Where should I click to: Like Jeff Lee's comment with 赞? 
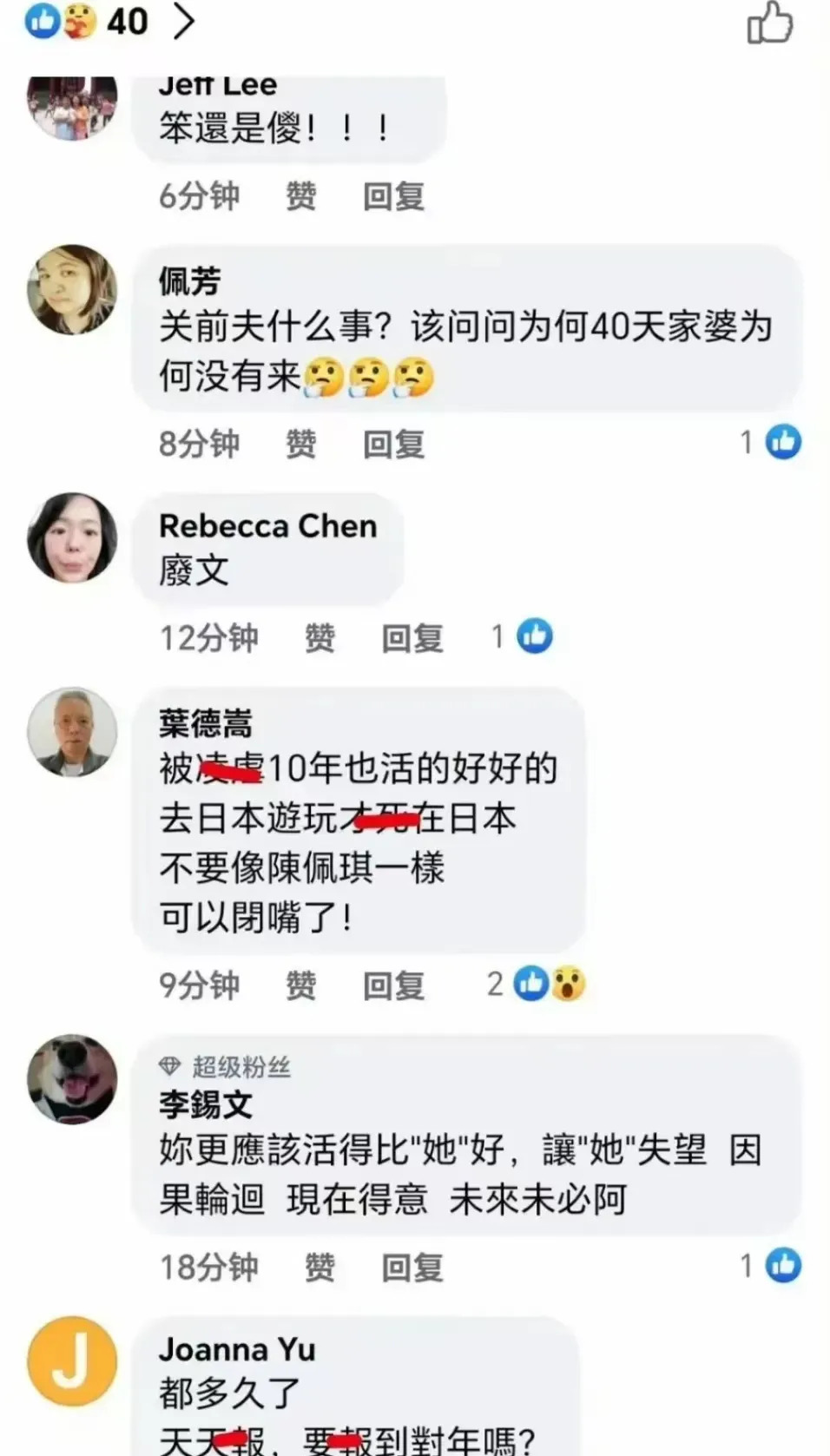point(300,196)
